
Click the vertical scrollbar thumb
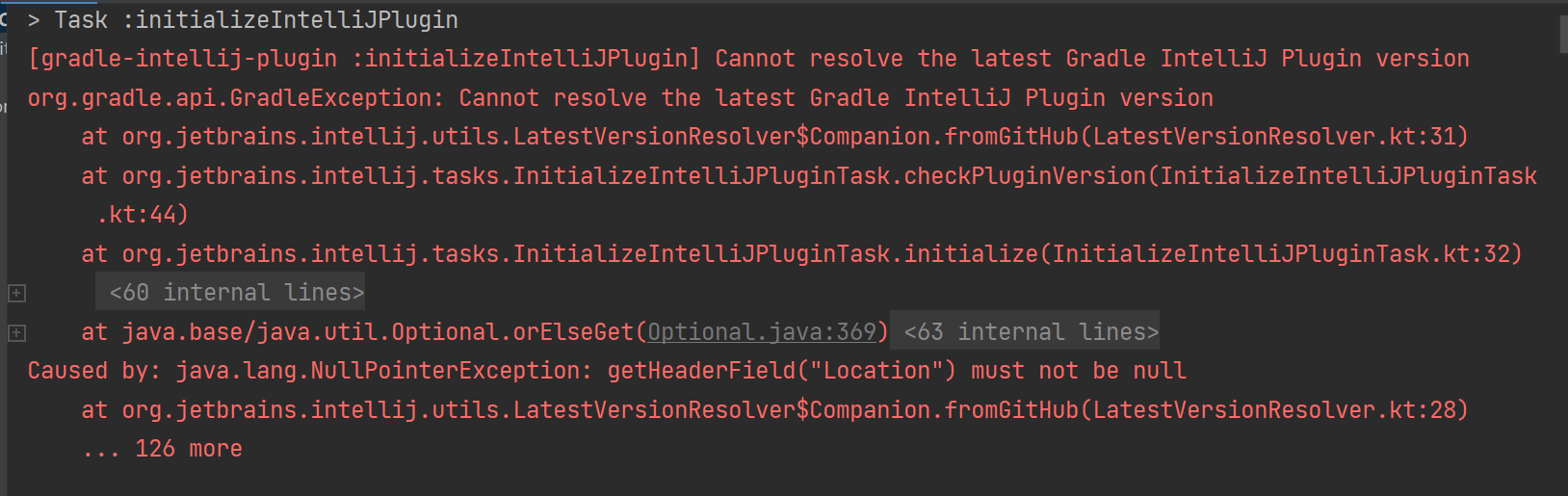(1563, 34)
